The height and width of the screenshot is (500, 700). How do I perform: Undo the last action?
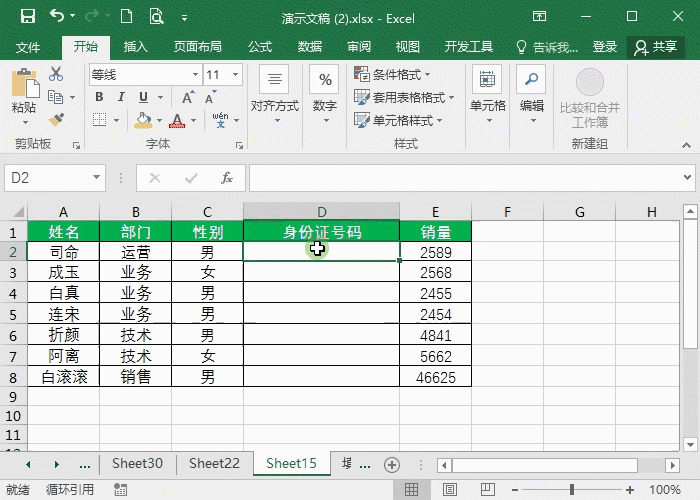(57, 17)
